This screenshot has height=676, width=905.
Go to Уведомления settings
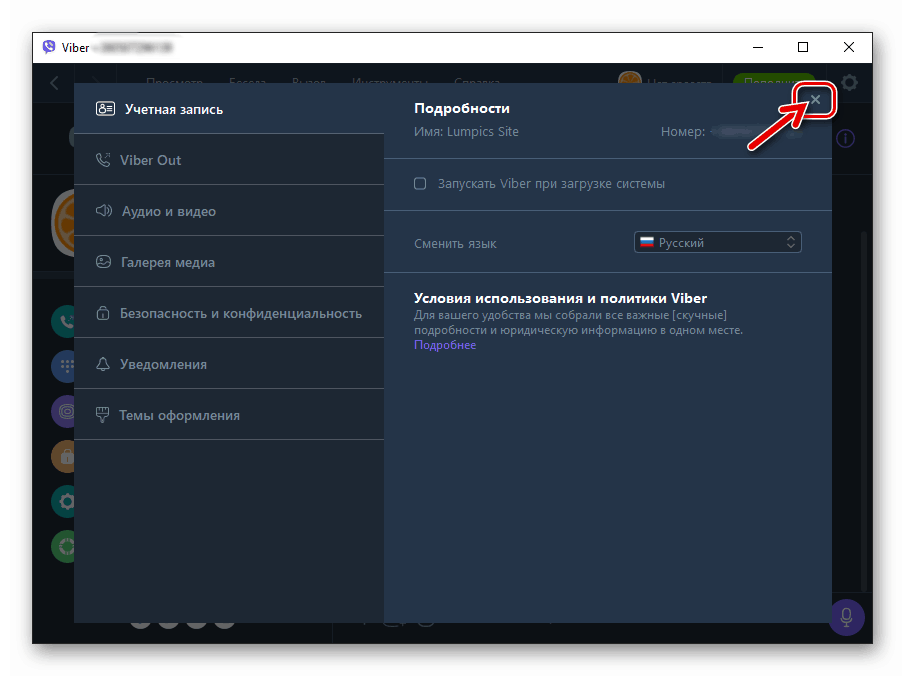pyautogui.click(x=229, y=364)
